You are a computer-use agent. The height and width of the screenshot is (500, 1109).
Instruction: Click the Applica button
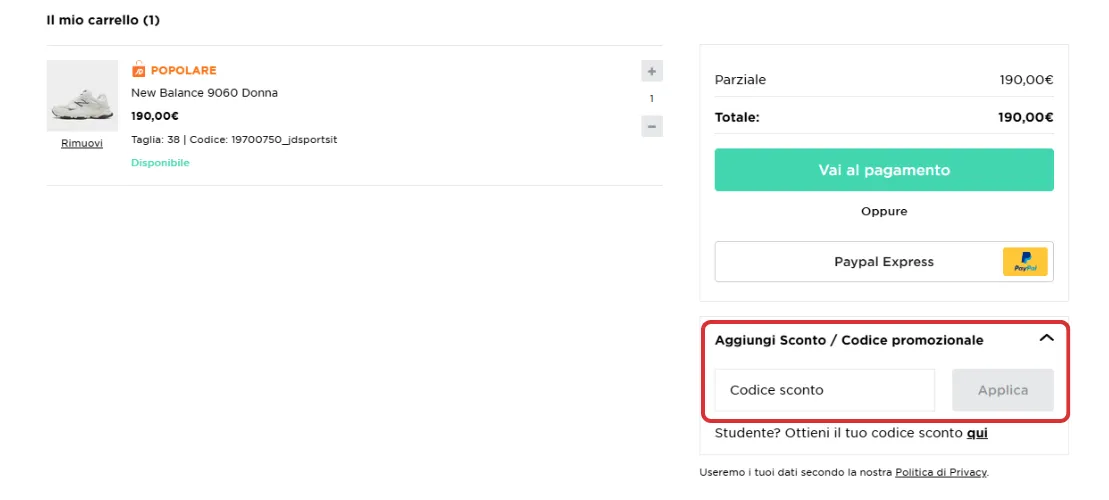pyautogui.click(x=1002, y=390)
